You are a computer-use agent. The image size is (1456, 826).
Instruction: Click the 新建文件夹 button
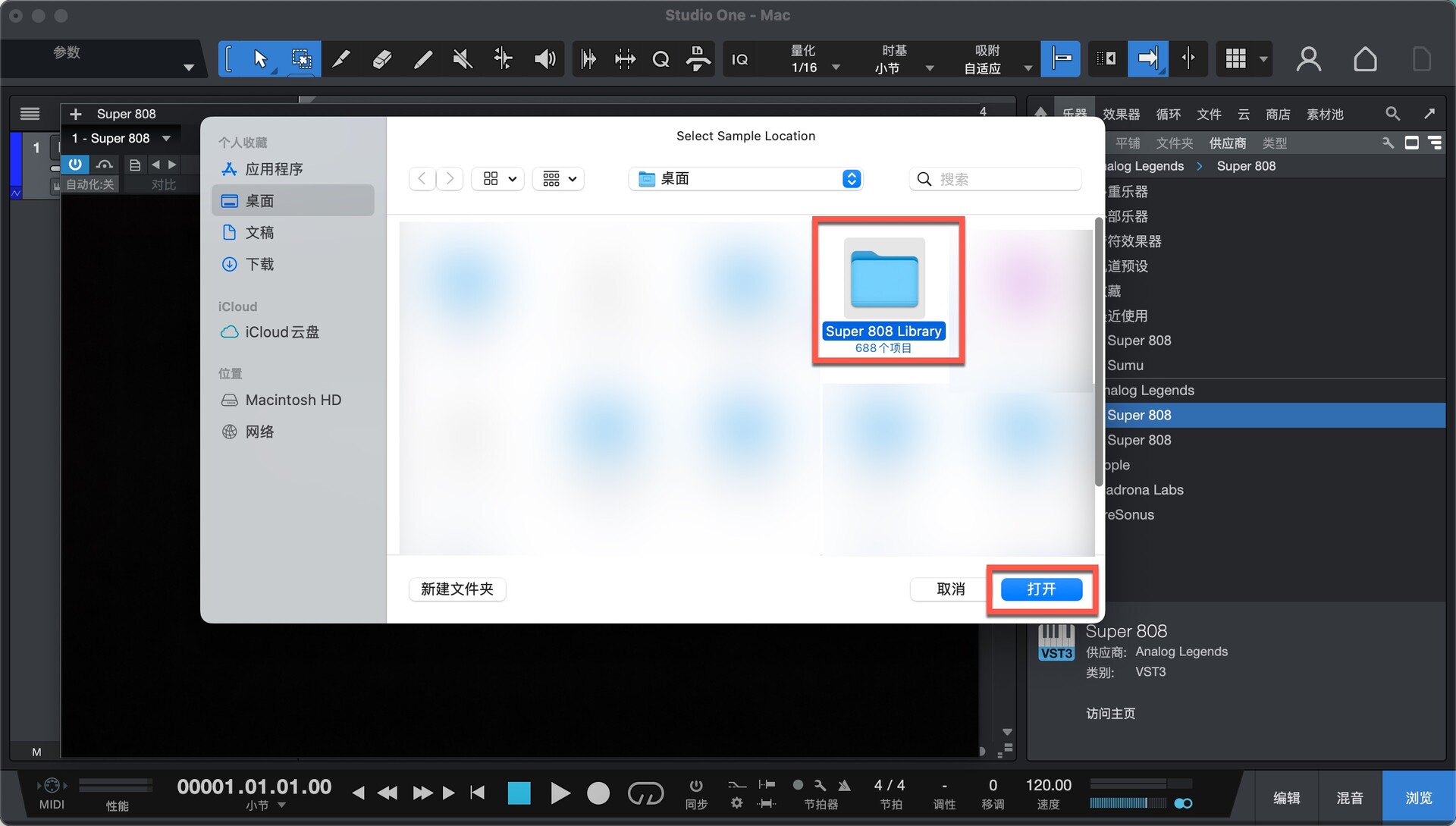(457, 589)
